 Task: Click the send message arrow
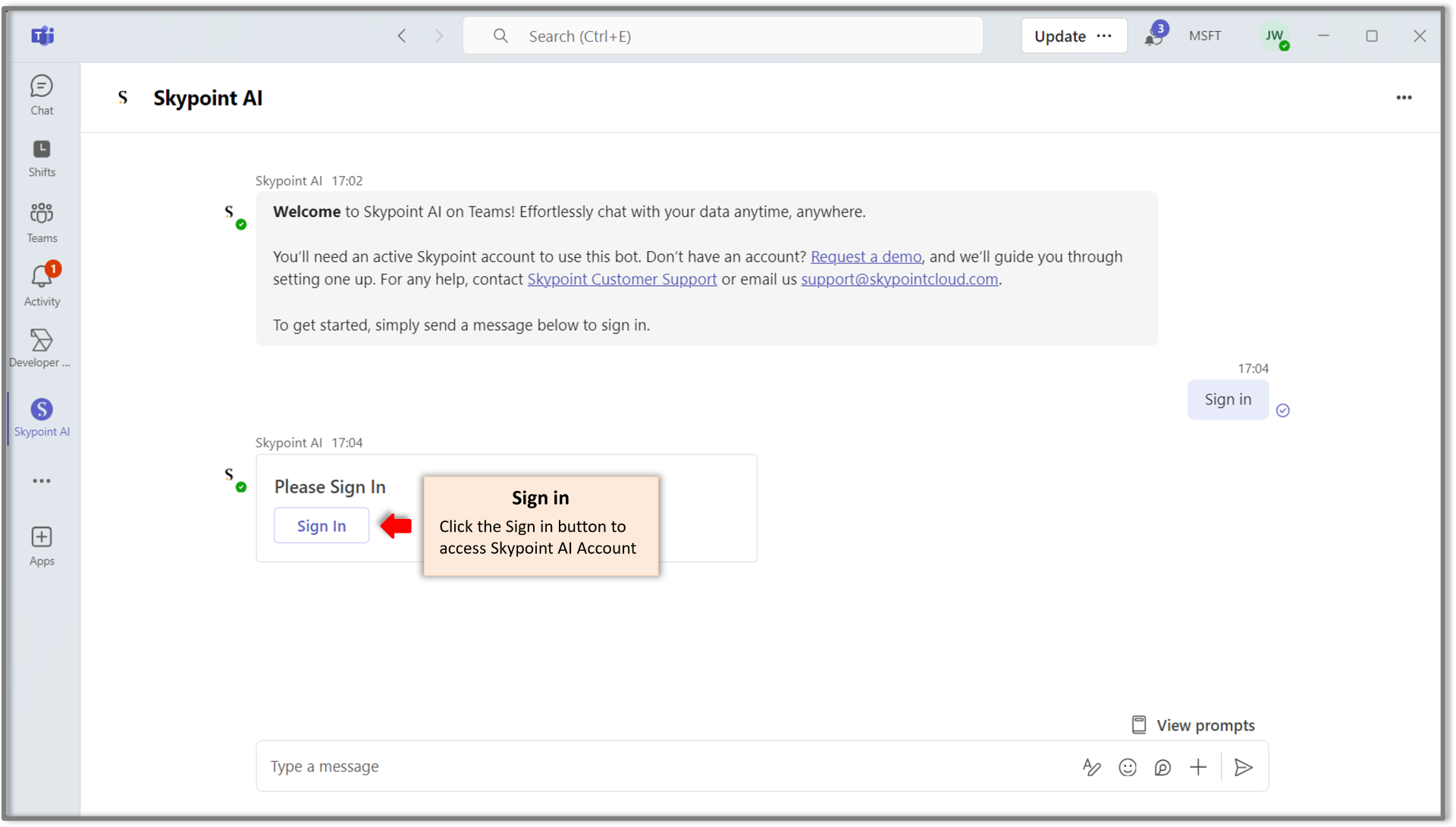1243,767
